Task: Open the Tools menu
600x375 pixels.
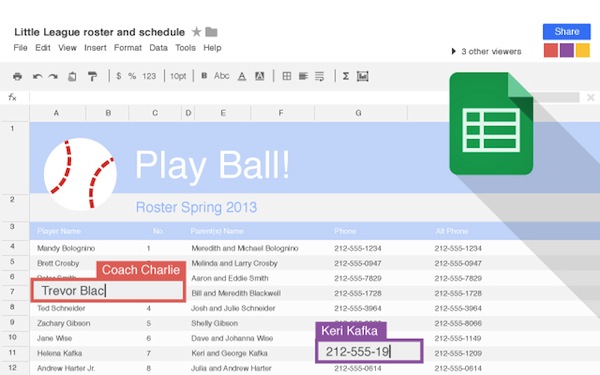Action: coord(186,48)
